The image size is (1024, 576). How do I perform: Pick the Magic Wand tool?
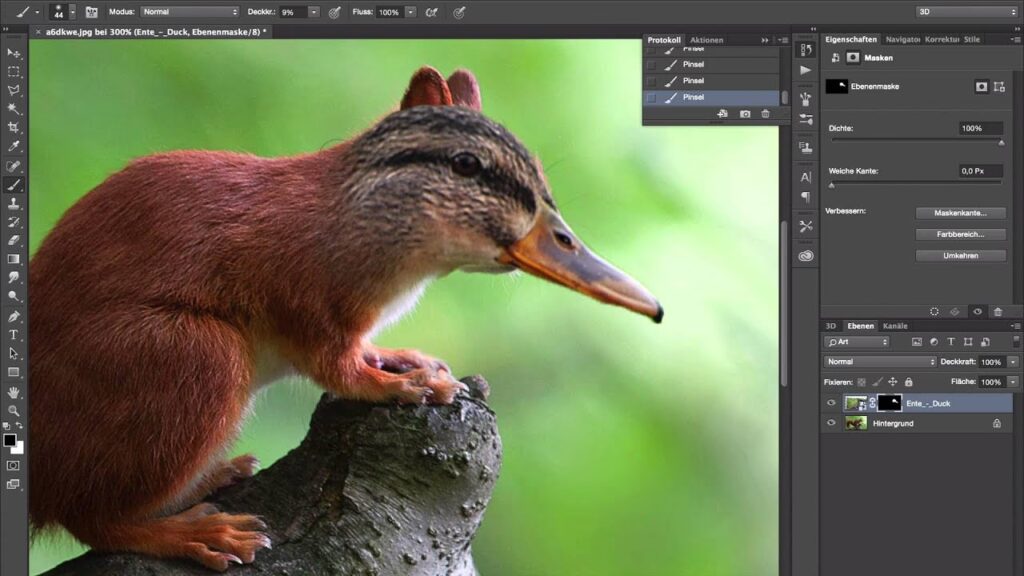(x=13, y=109)
